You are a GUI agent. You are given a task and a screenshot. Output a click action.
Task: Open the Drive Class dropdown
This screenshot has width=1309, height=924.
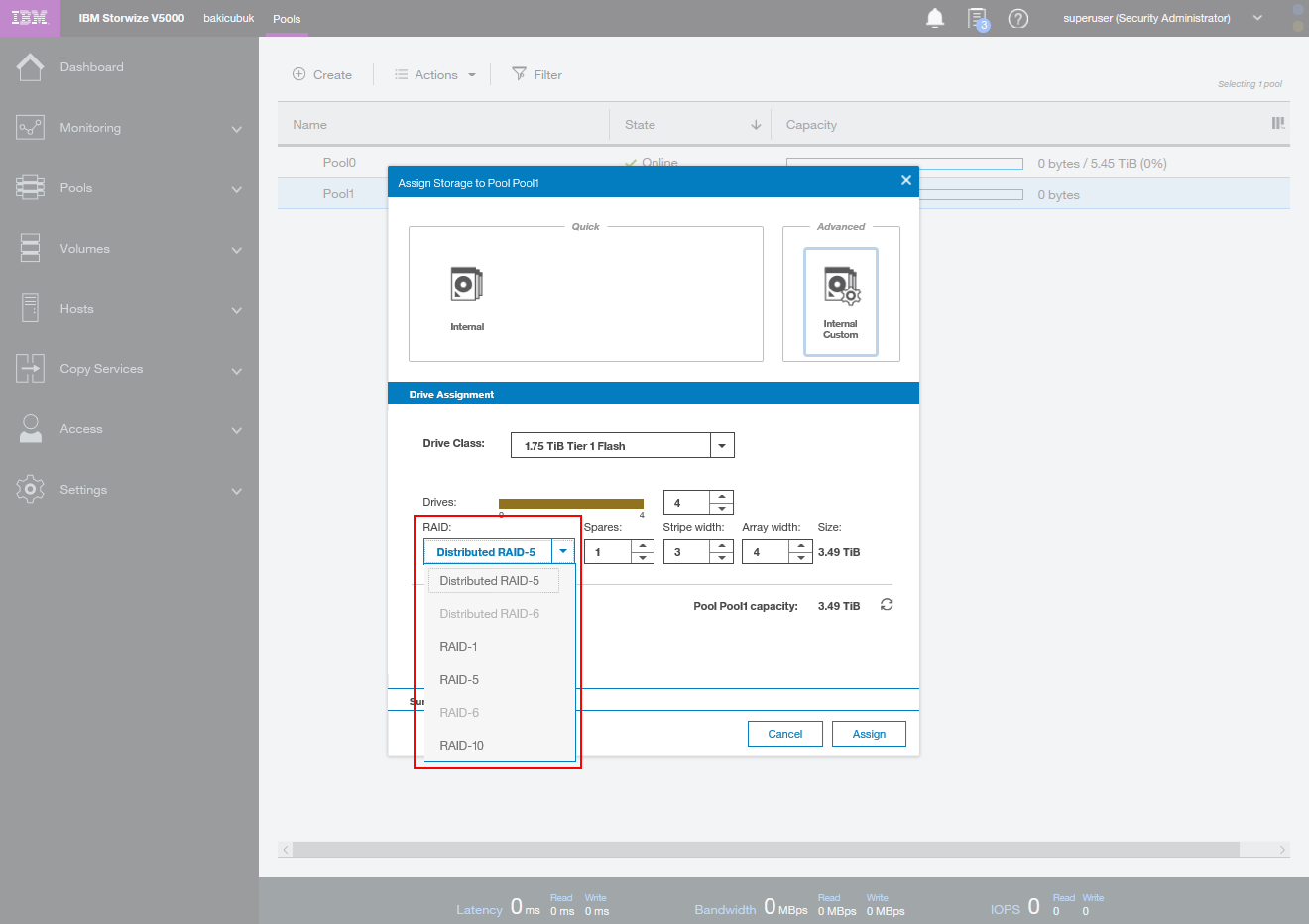pos(722,446)
